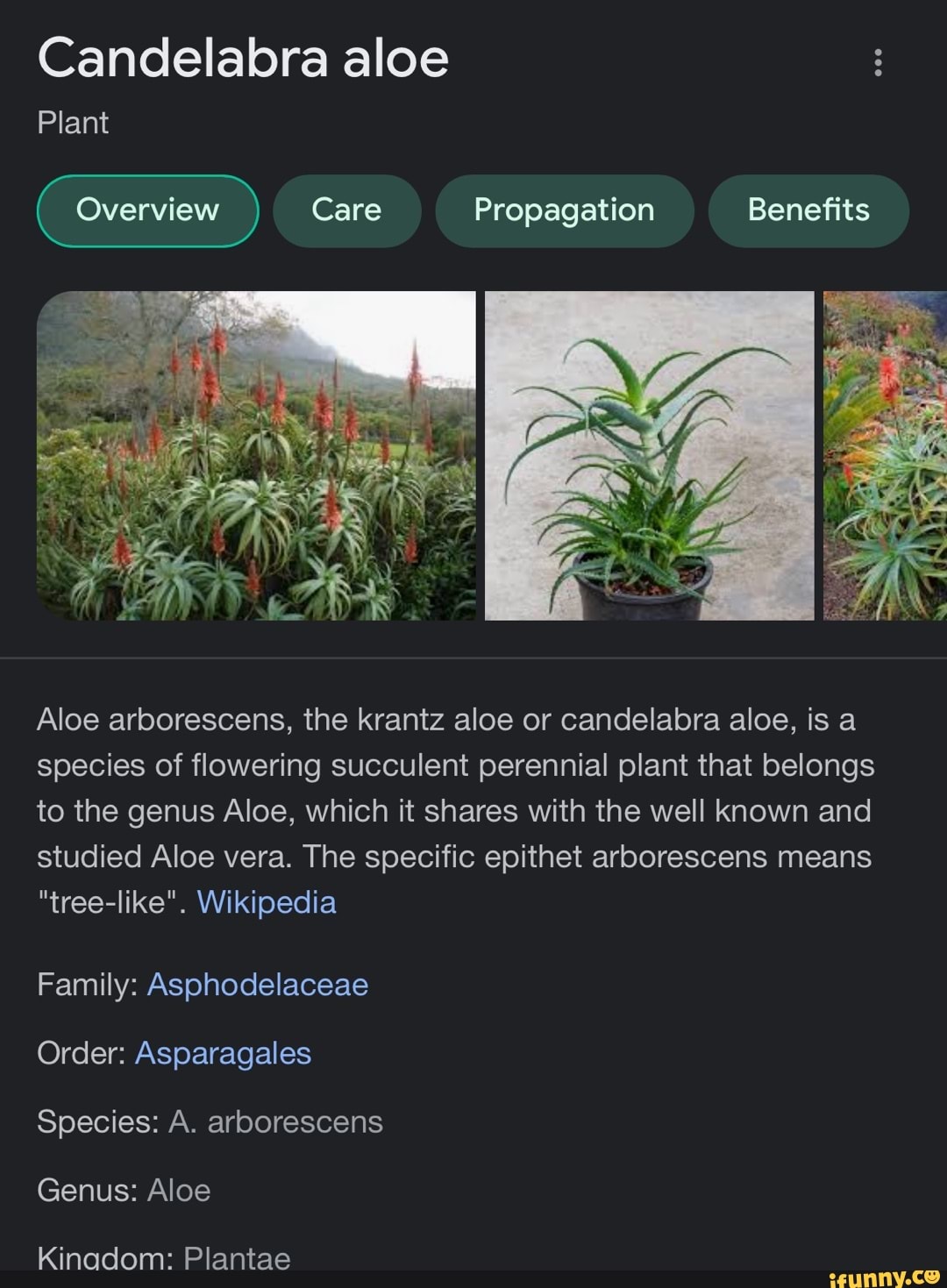View the potted aloe plant image

point(649,456)
